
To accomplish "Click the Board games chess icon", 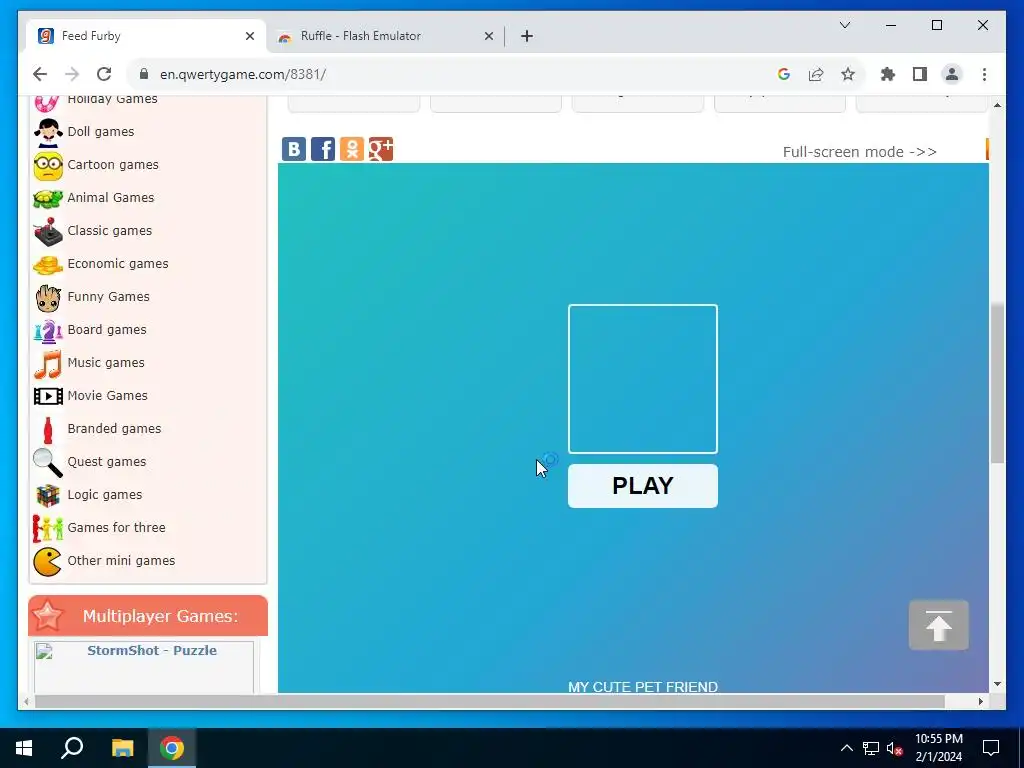I will coord(48,330).
